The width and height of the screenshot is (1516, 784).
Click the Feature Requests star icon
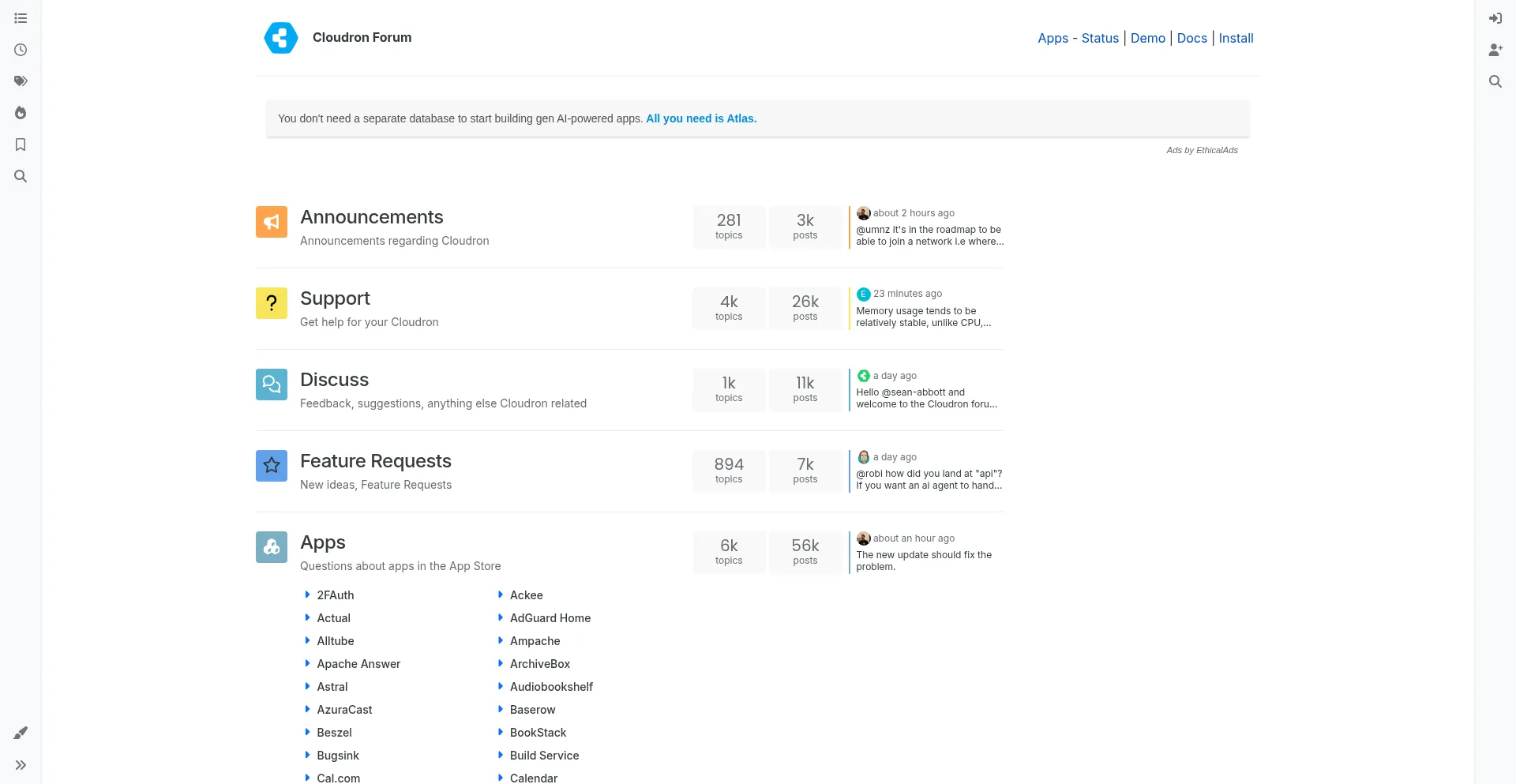click(272, 466)
